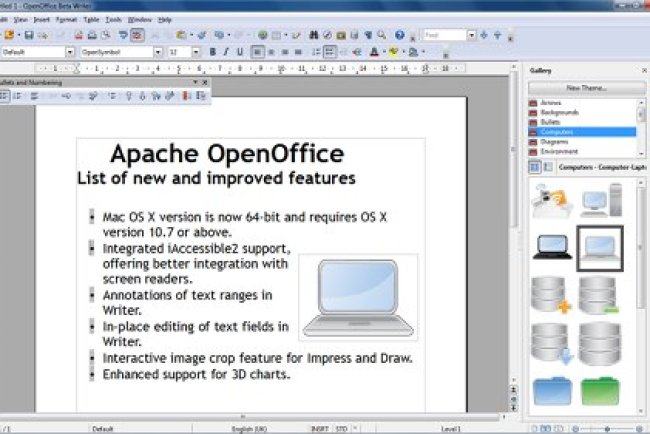
Task: Toggle AutoSpellcheck in the standard toolbar
Action: tap(137, 35)
